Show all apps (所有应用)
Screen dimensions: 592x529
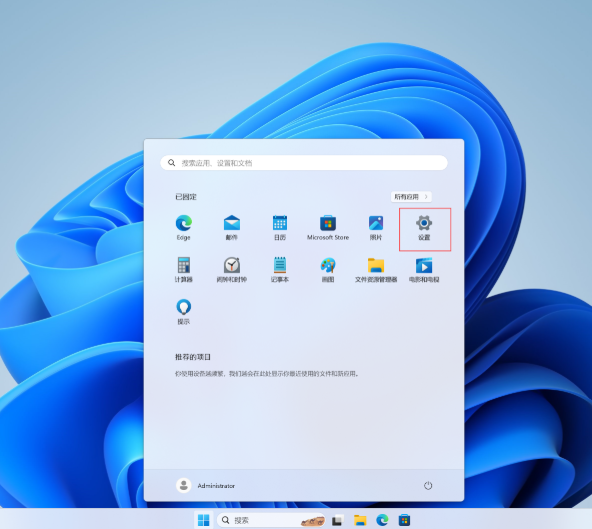tap(411, 197)
